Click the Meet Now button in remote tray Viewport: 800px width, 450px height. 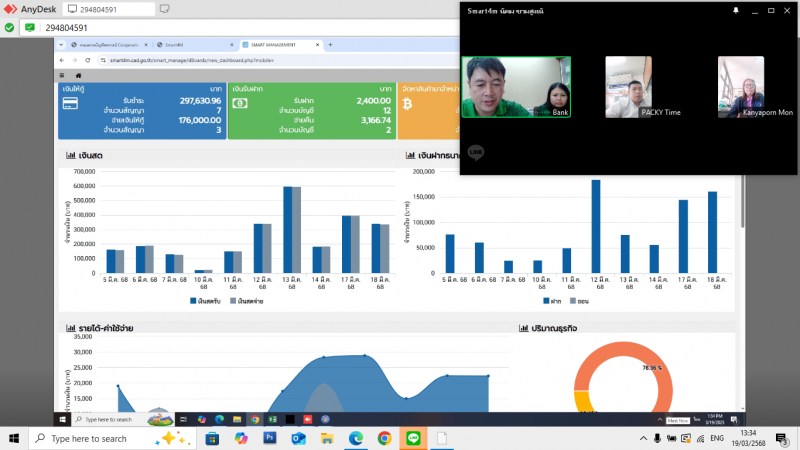click(x=678, y=420)
